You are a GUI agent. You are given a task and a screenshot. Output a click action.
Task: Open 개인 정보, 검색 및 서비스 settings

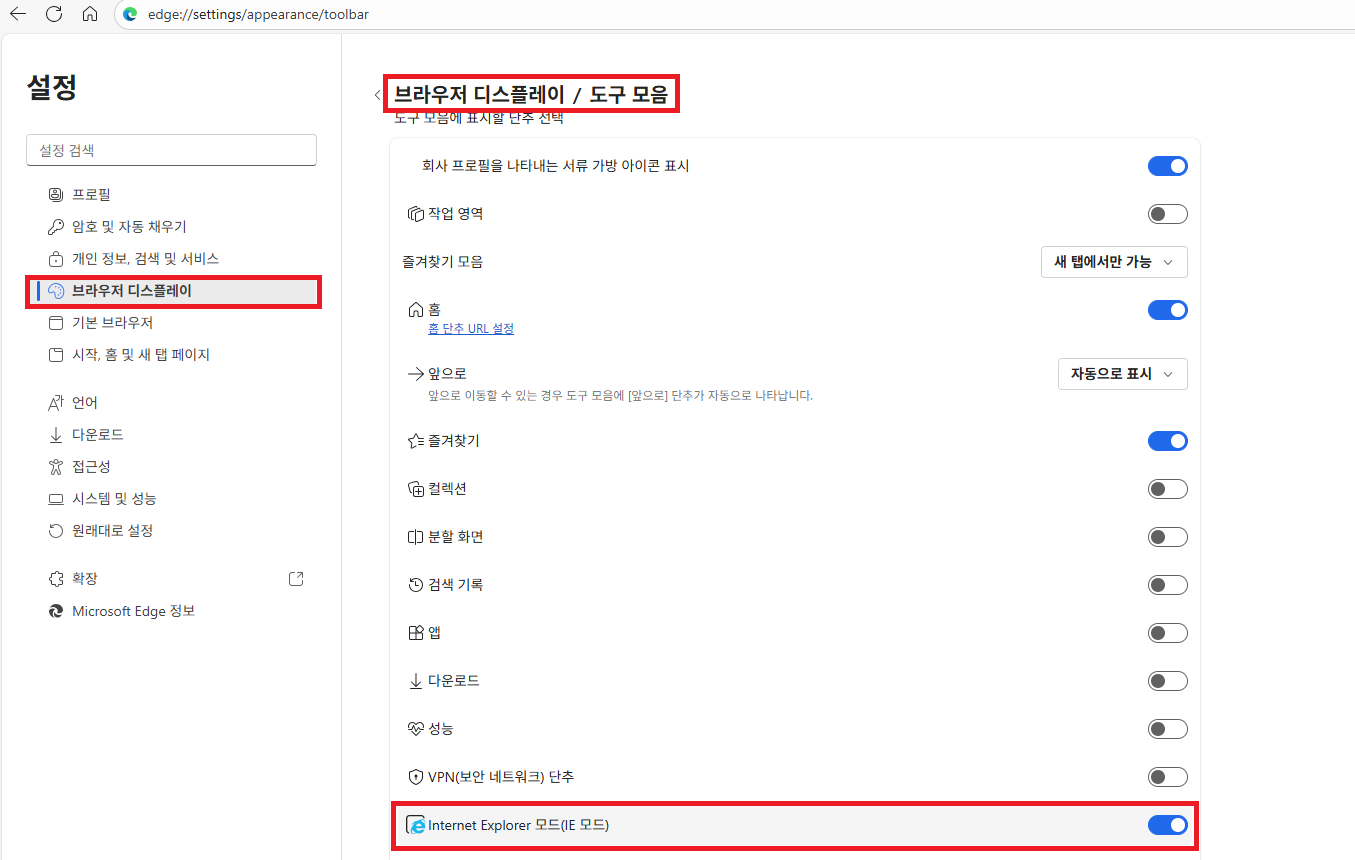pos(145,258)
